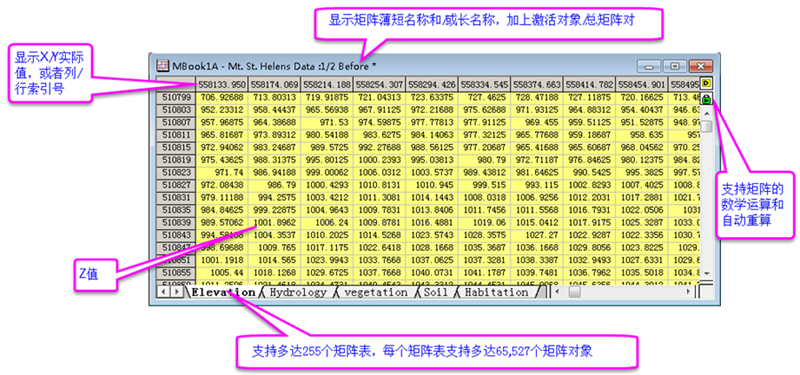Click the cell with value 1027.27
This screenshot has width=800, height=375.
coord(537,235)
